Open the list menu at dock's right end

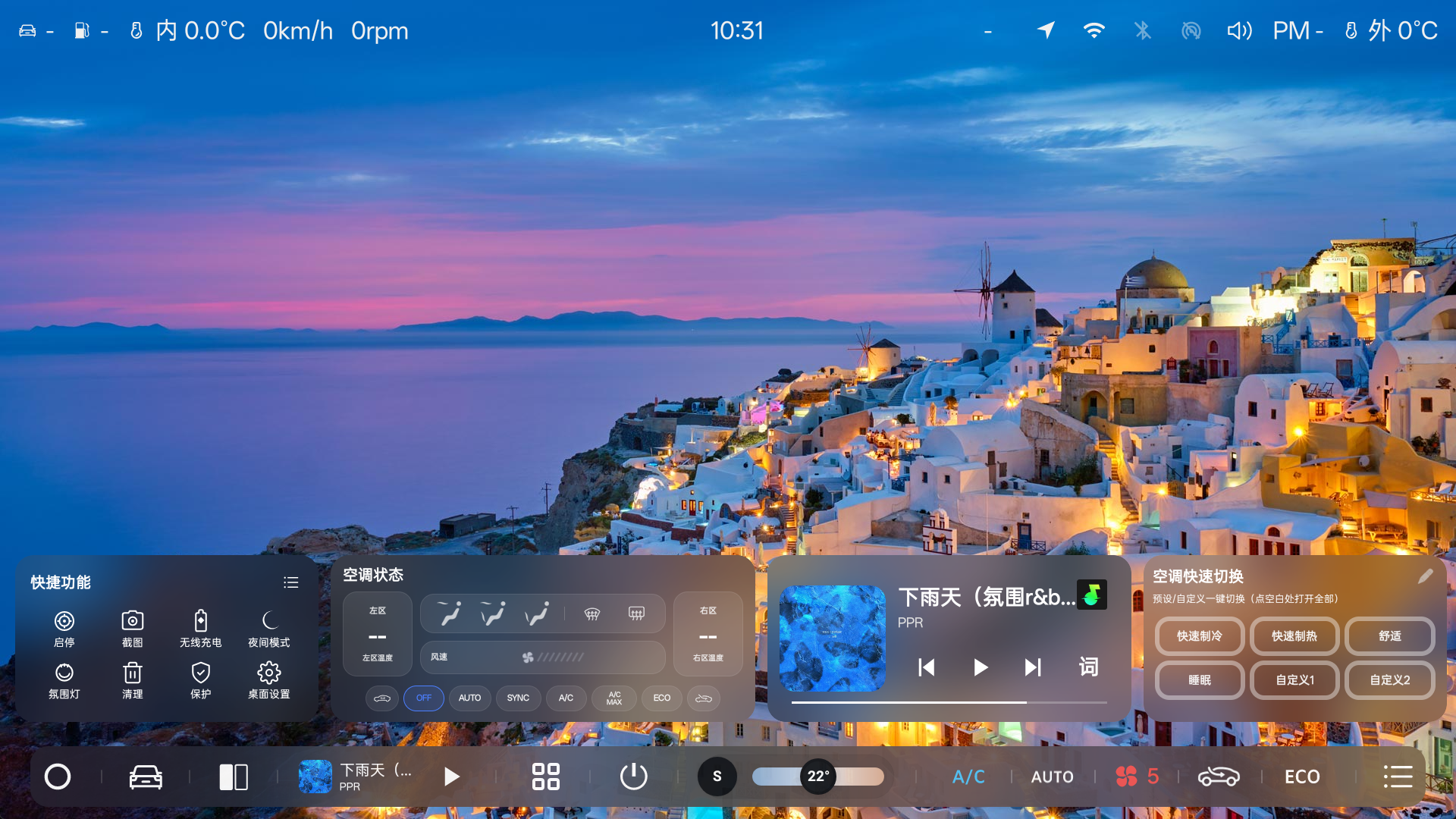coord(1398,777)
